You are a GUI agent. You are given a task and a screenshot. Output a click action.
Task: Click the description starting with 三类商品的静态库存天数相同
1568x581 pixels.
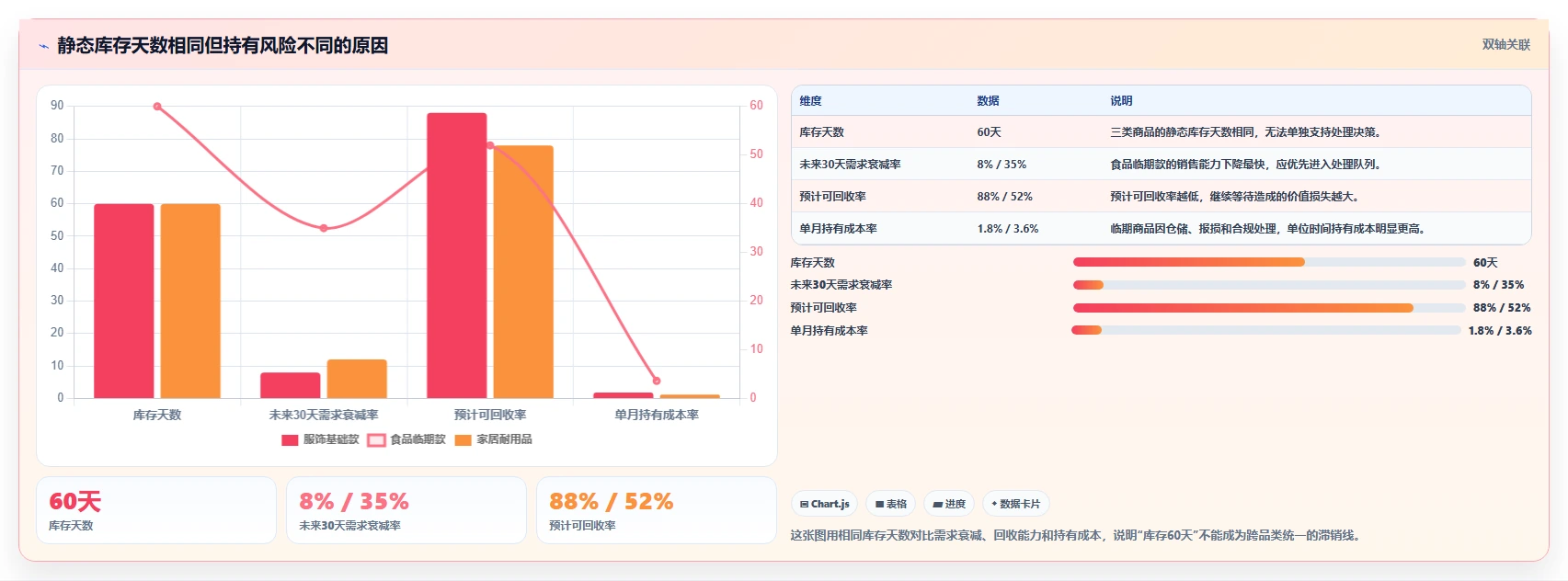[1245, 132]
